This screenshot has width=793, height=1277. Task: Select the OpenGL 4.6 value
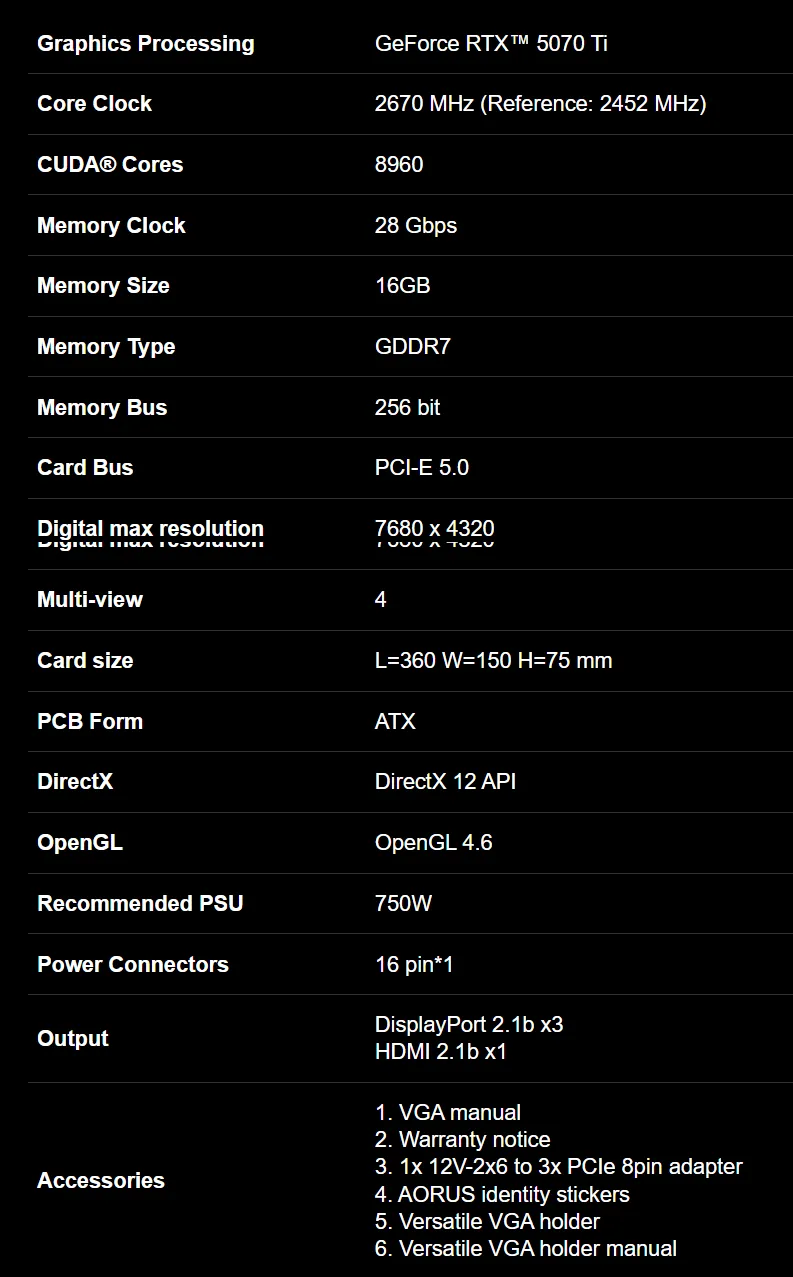pyautogui.click(x=434, y=843)
